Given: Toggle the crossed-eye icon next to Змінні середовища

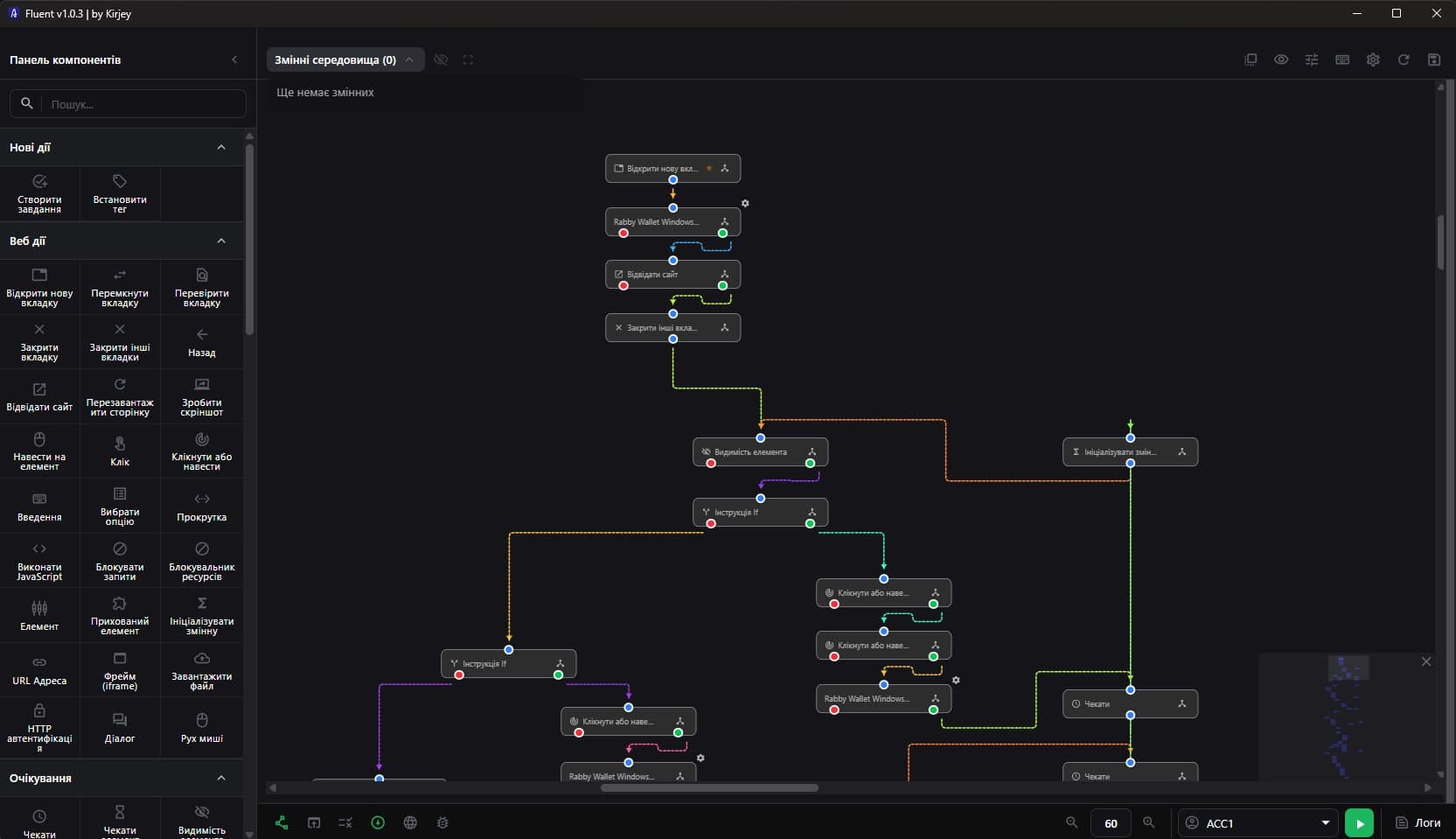Looking at the screenshot, I should tap(441, 59).
